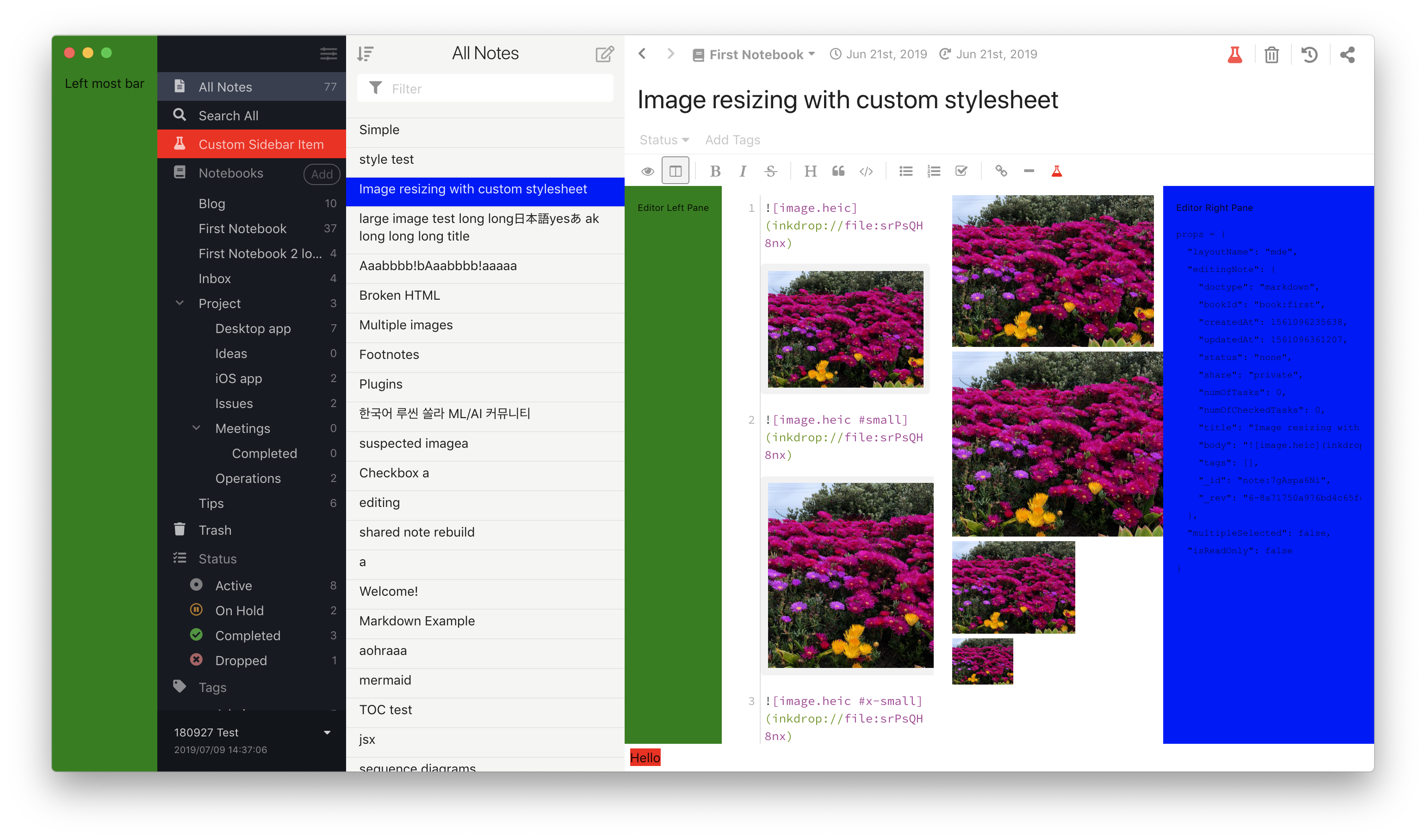The image size is (1426, 840).
Task: Open the revision history icon
Action: (1309, 55)
